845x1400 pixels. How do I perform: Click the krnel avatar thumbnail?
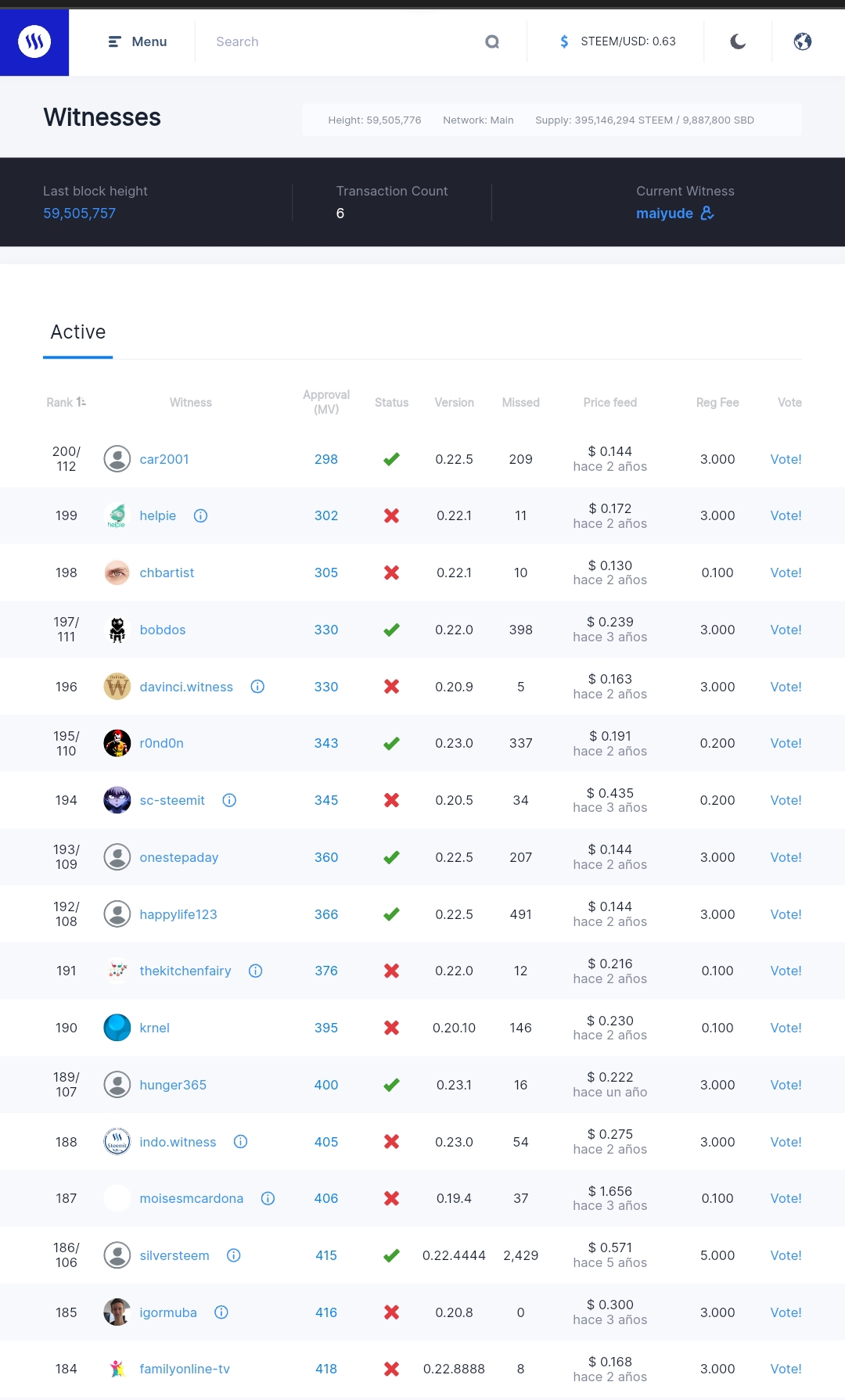point(117,1028)
